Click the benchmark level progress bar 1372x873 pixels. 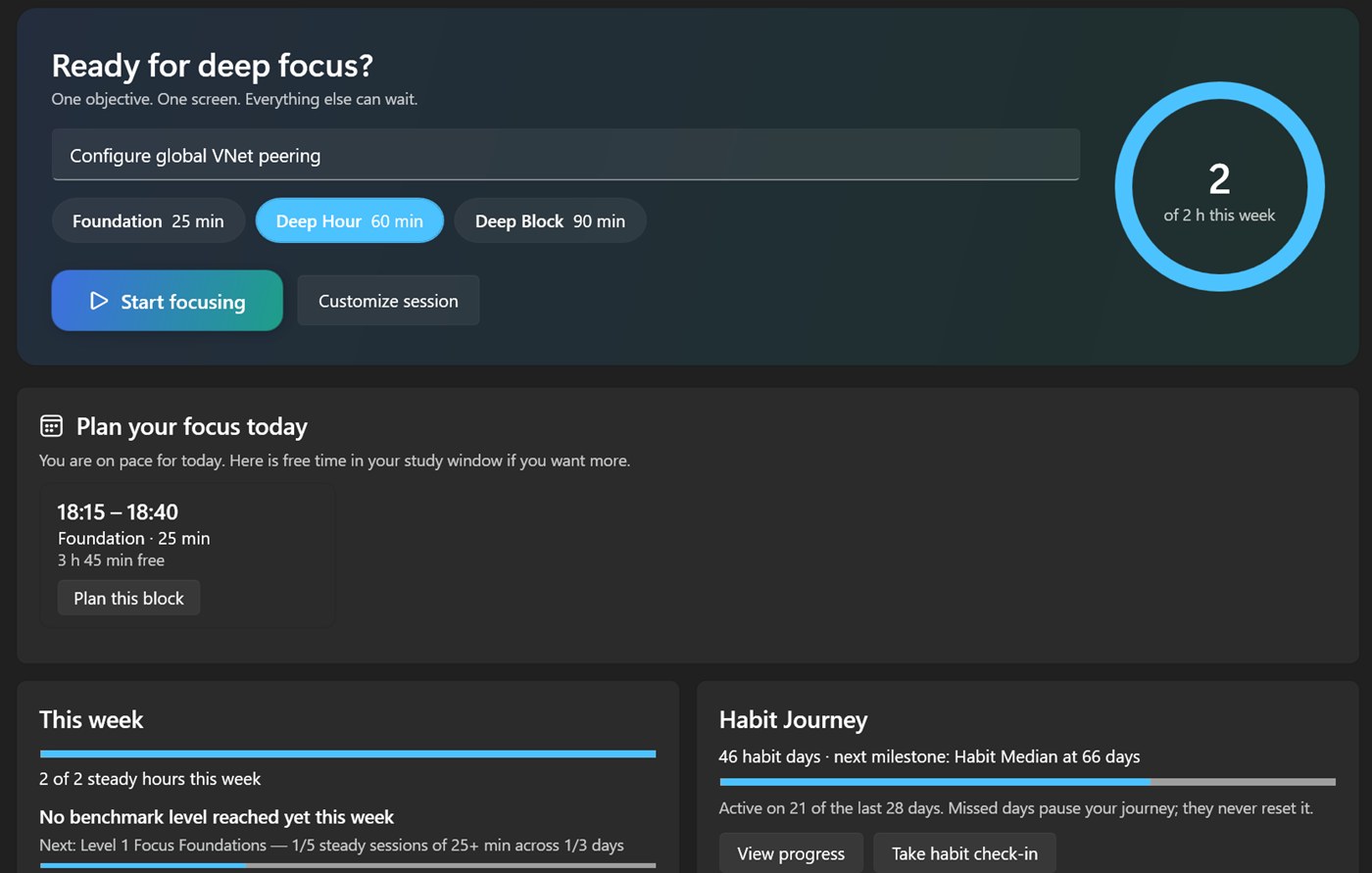348,866
